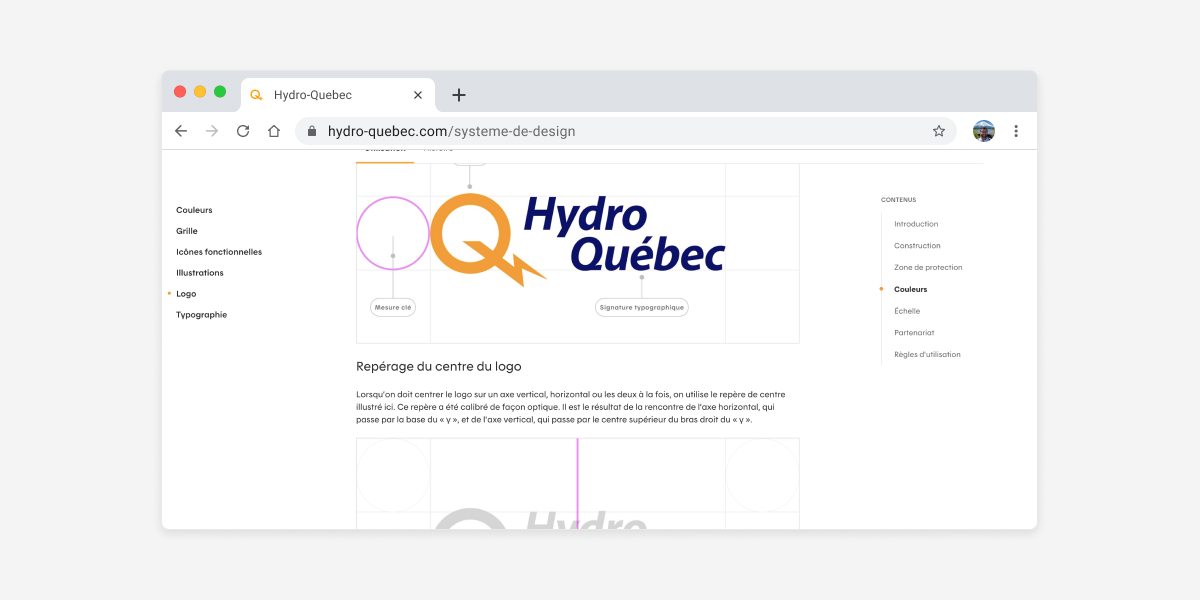
Task: Minimize the browser window with yellow button
Action: click(200, 92)
